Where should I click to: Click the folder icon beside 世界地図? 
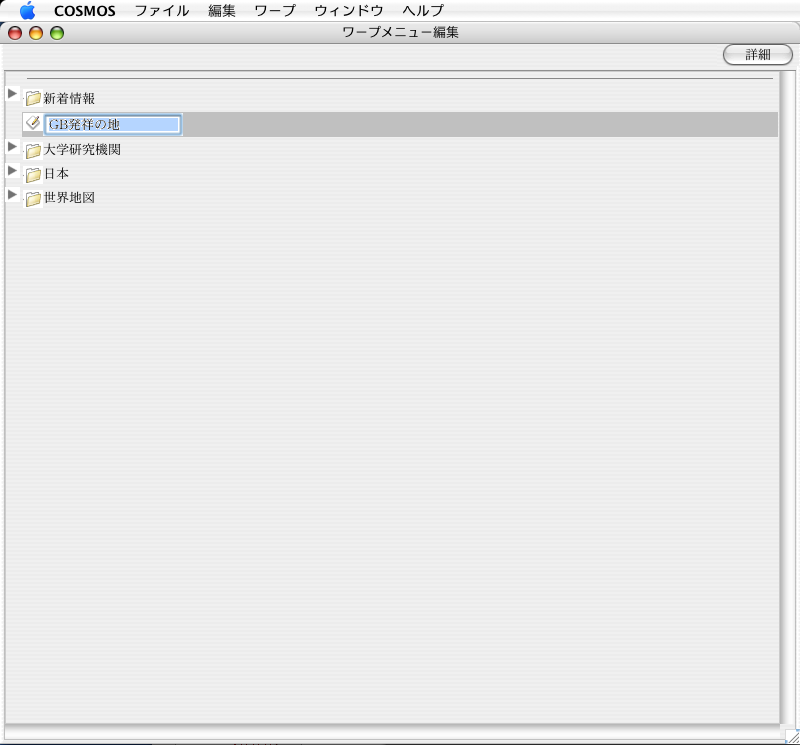tap(33, 198)
